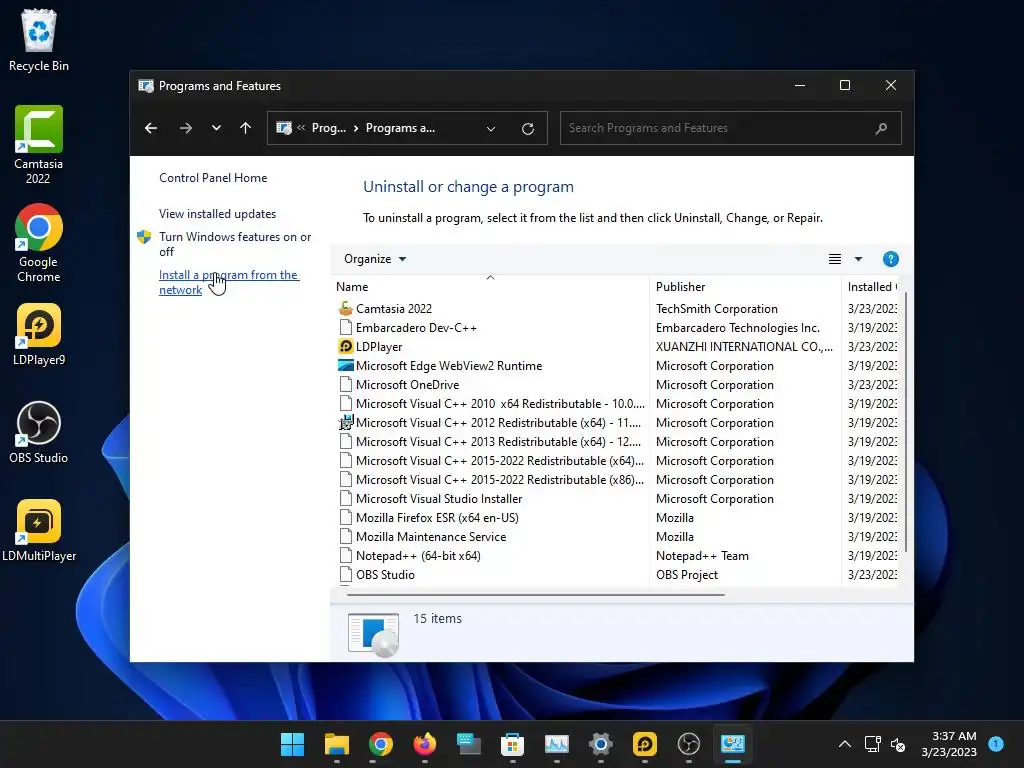The height and width of the screenshot is (768, 1024).
Task: Click the vertical scrollbar of the list
Action: (905, 421)
